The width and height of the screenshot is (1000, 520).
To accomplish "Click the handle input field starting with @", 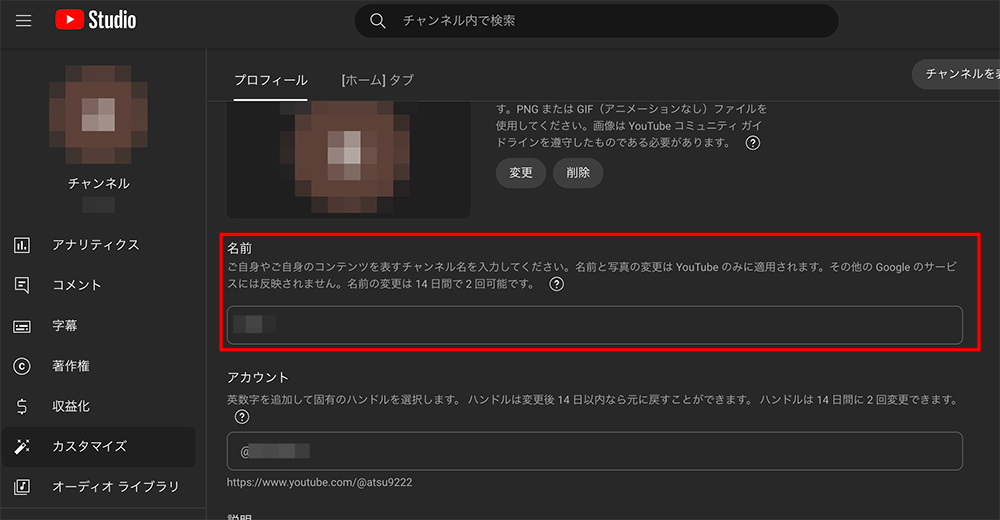I will [594, 451].
